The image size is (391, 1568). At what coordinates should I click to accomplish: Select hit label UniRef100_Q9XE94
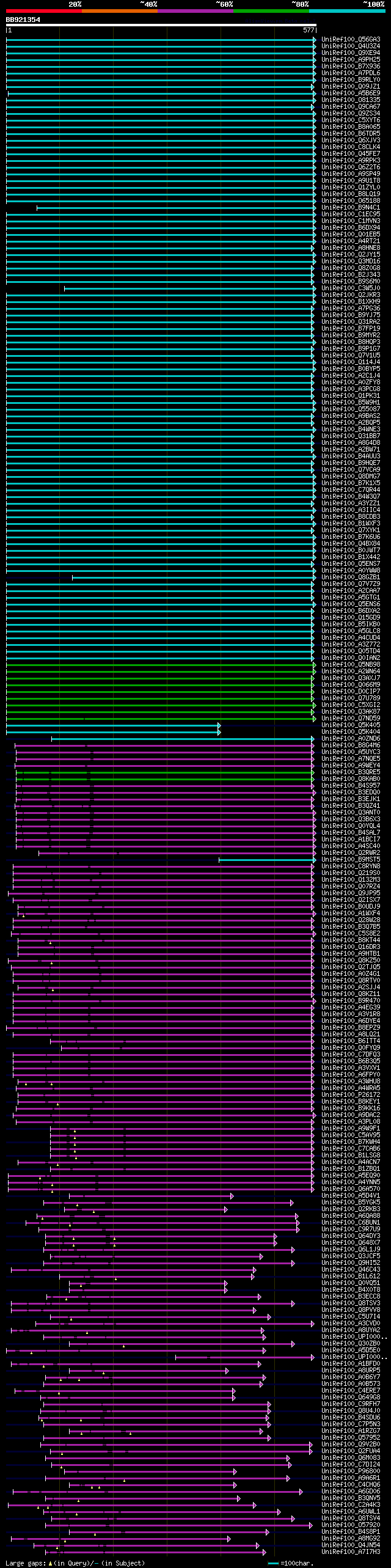tap(351, 53)
